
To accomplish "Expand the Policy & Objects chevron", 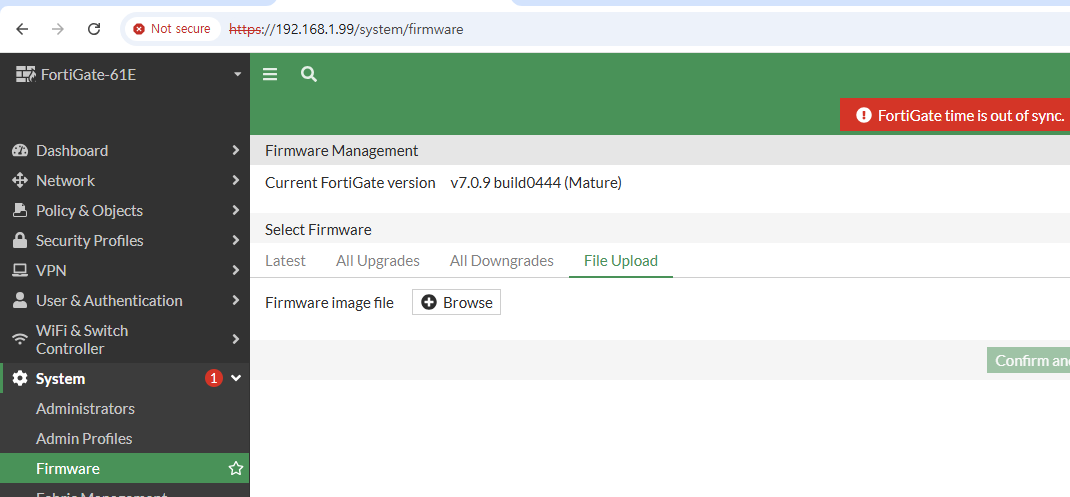I will [x=235, y=210].
